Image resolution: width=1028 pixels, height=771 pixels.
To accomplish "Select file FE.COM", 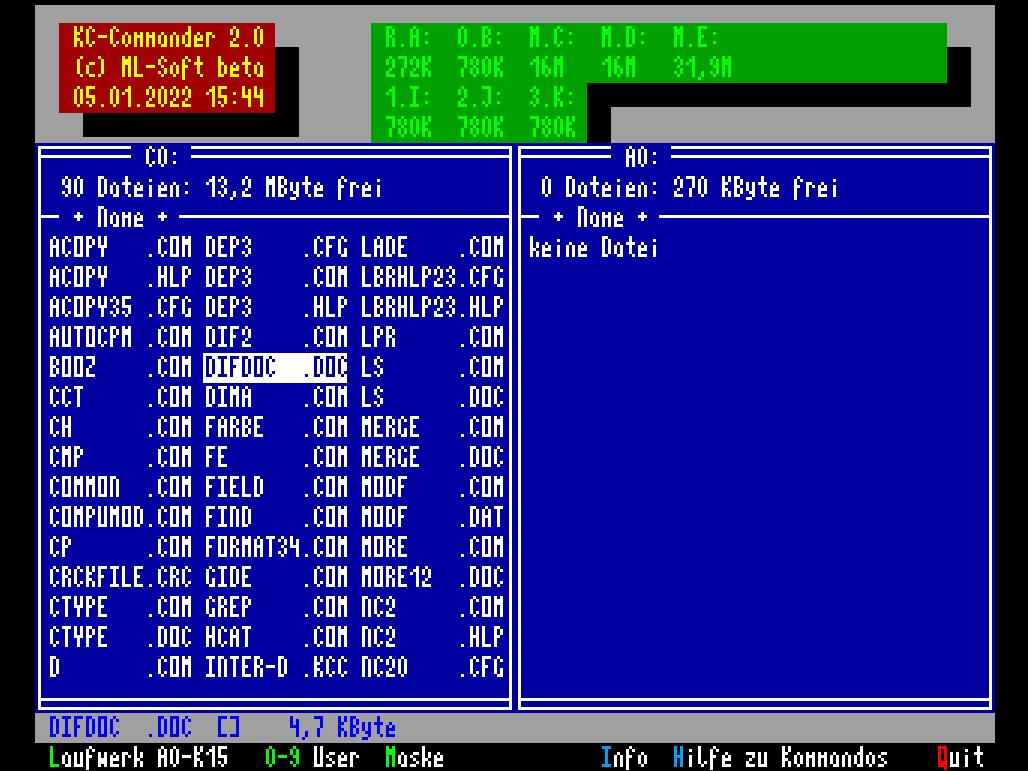I will click(x=276, y=458).
